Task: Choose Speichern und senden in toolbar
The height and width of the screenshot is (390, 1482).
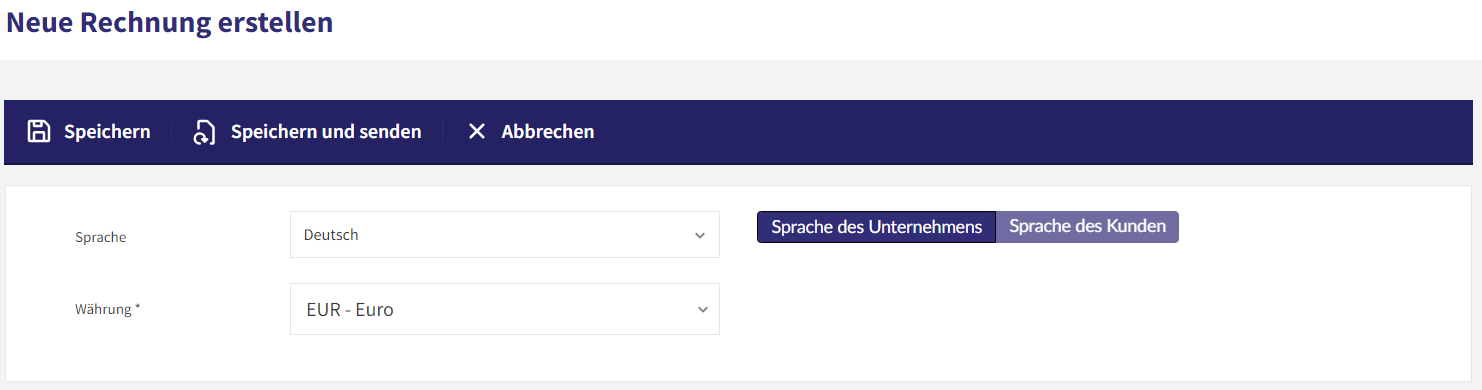Action: point(326,132)
